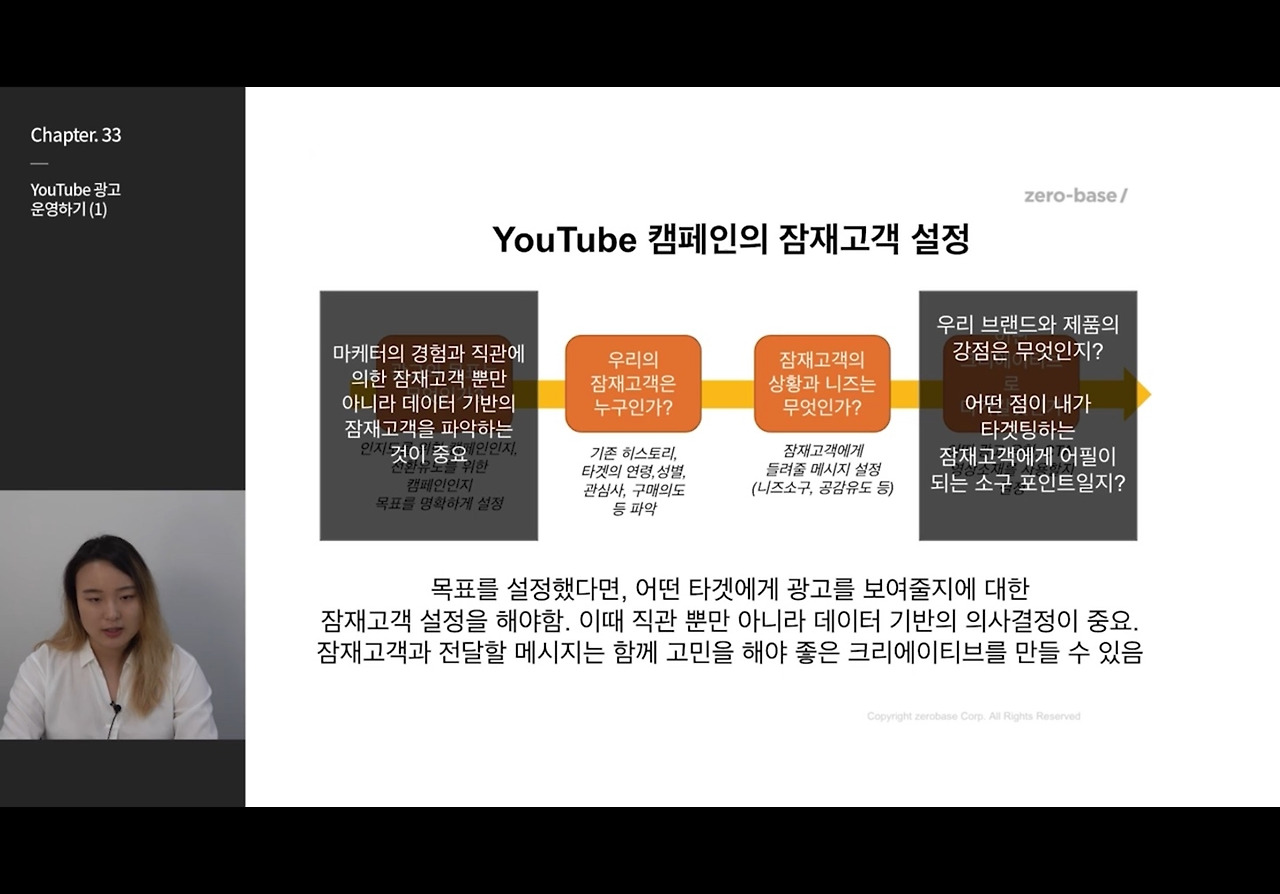The height and width of the screenshot is (894, 1280).
Task: Select the line starting "잠재고객과 전달할 메시지는"
Action: click(x=730, y=652)
